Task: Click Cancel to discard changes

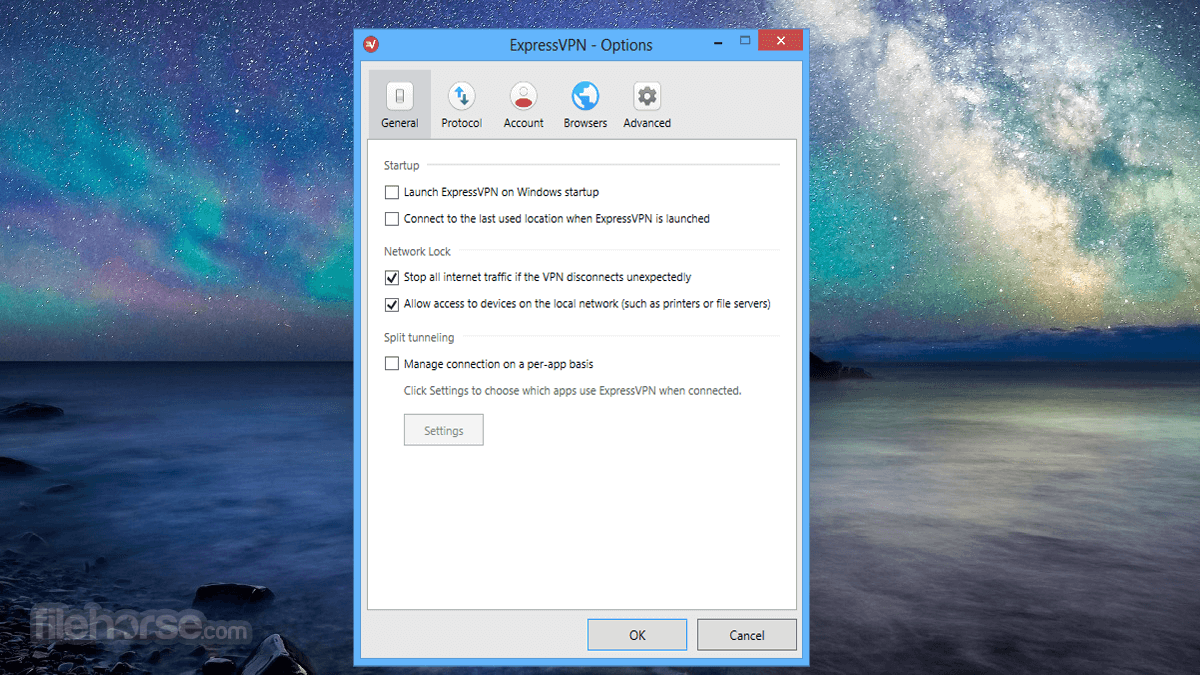Action: click(747, 635)
